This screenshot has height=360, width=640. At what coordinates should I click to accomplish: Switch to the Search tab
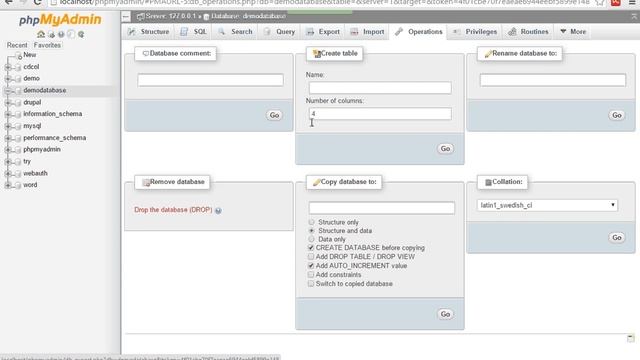coord(235,32)
